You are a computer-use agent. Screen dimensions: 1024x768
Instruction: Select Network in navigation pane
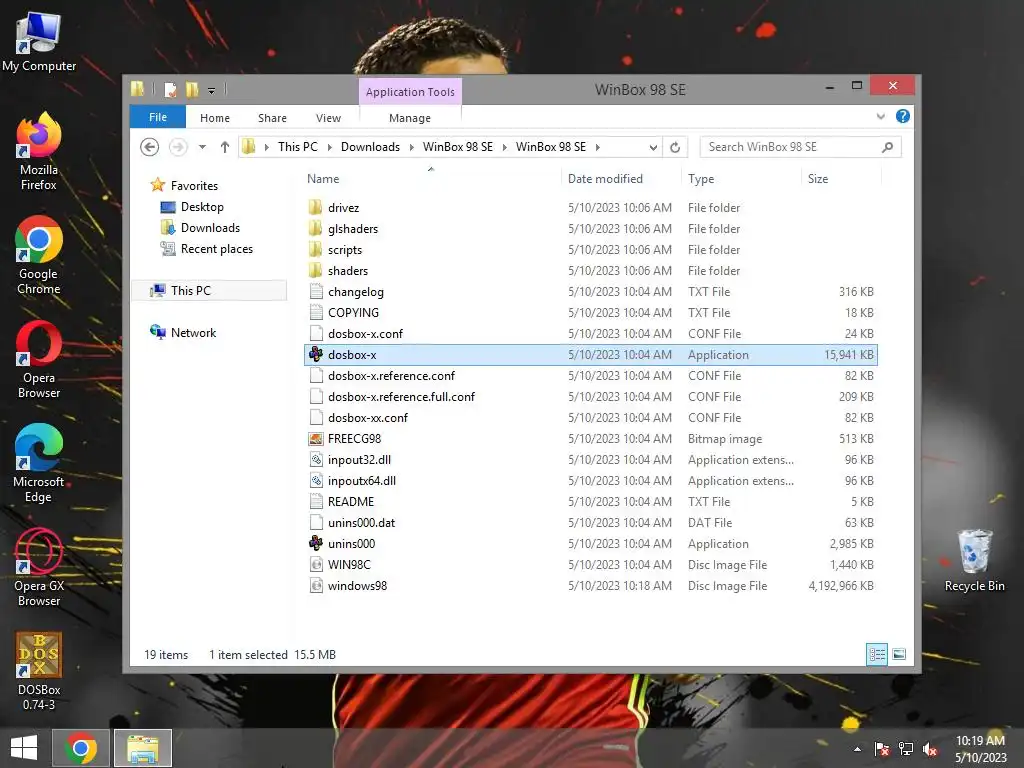tap(193, 332)
